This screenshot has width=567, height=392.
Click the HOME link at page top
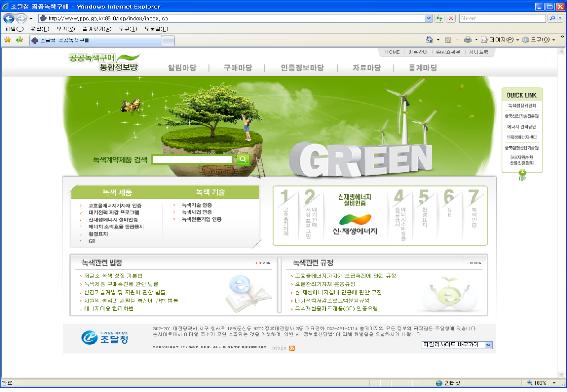coord(392,52)
